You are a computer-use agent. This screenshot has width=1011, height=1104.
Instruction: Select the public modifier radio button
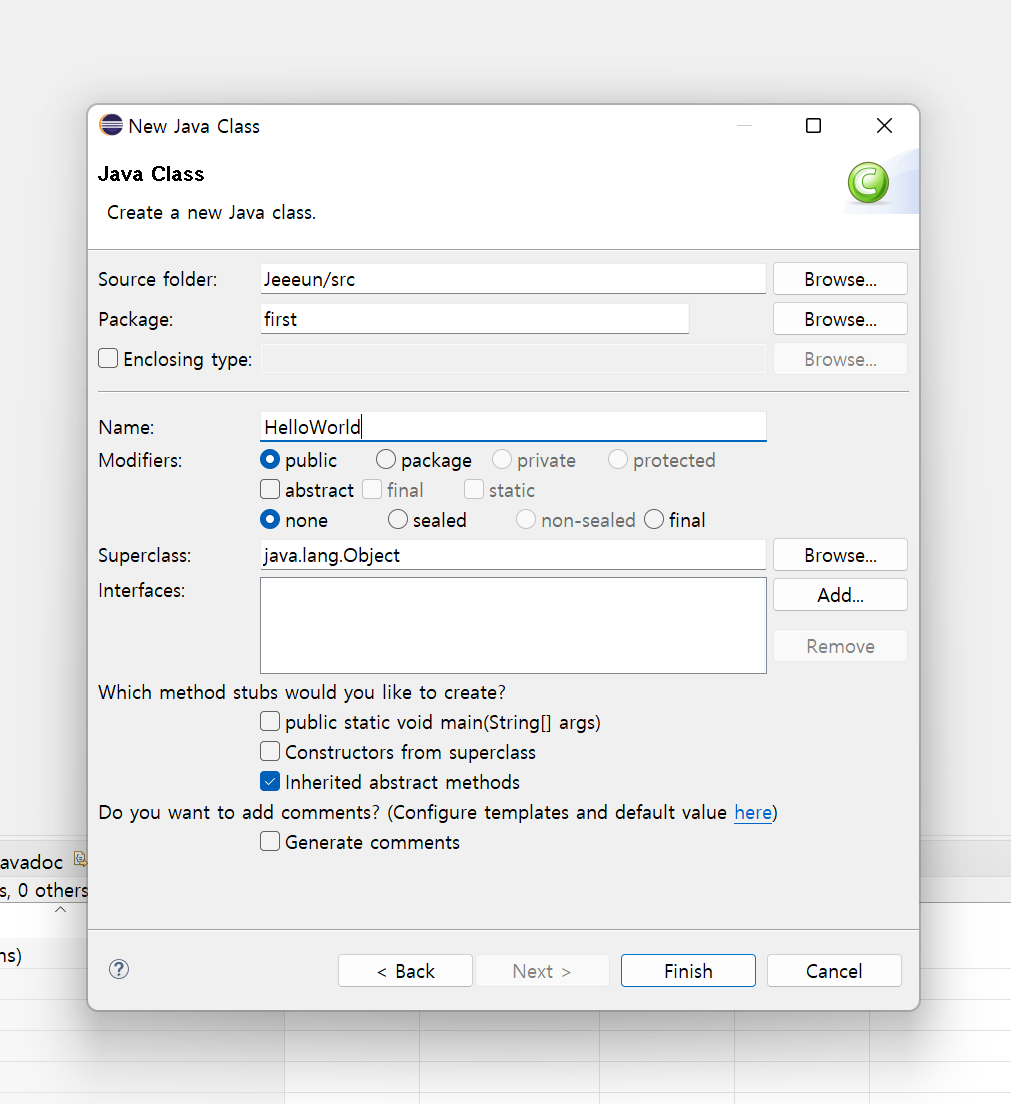[270, 459]
